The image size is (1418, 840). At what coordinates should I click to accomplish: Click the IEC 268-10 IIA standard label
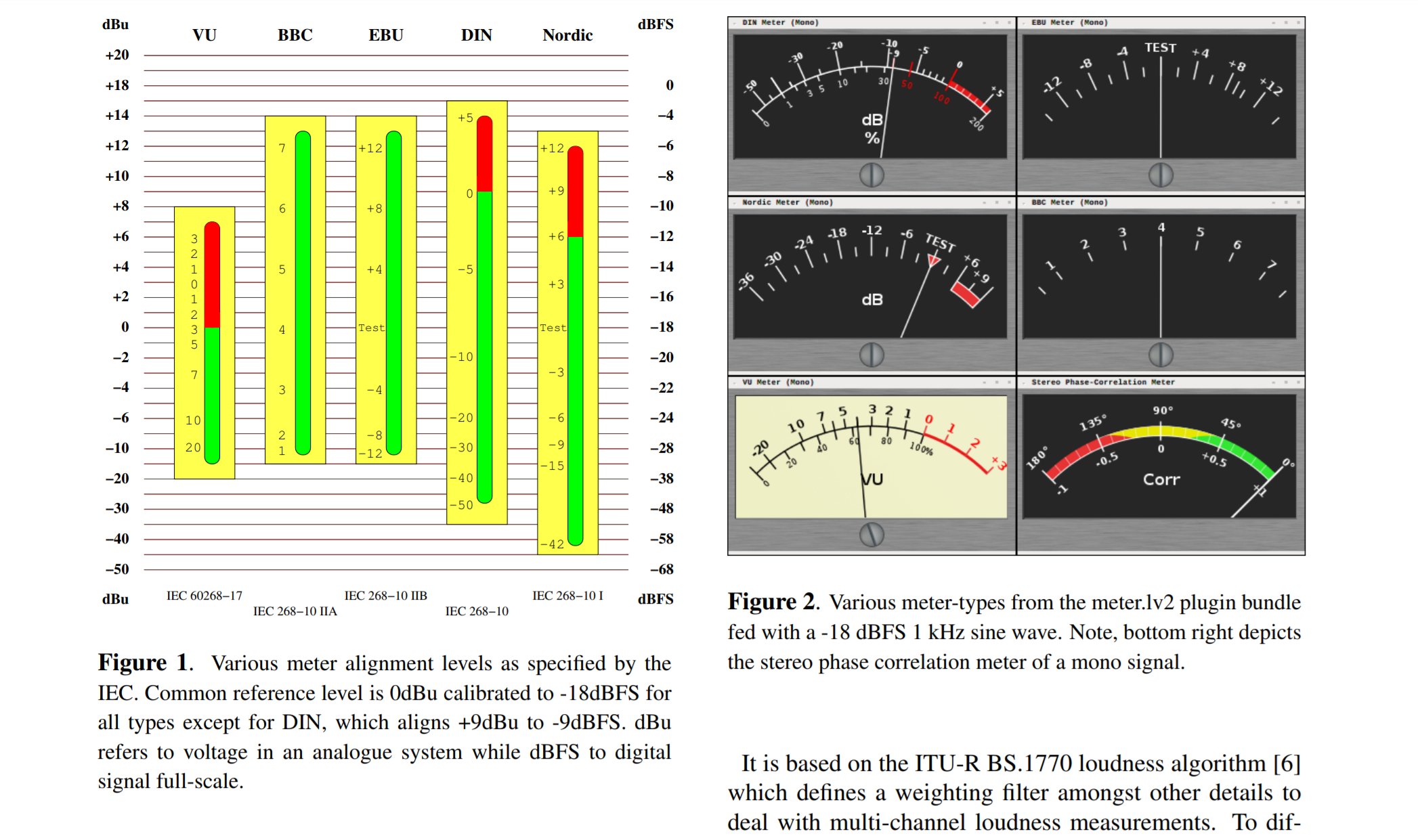(x=295, y=611)
